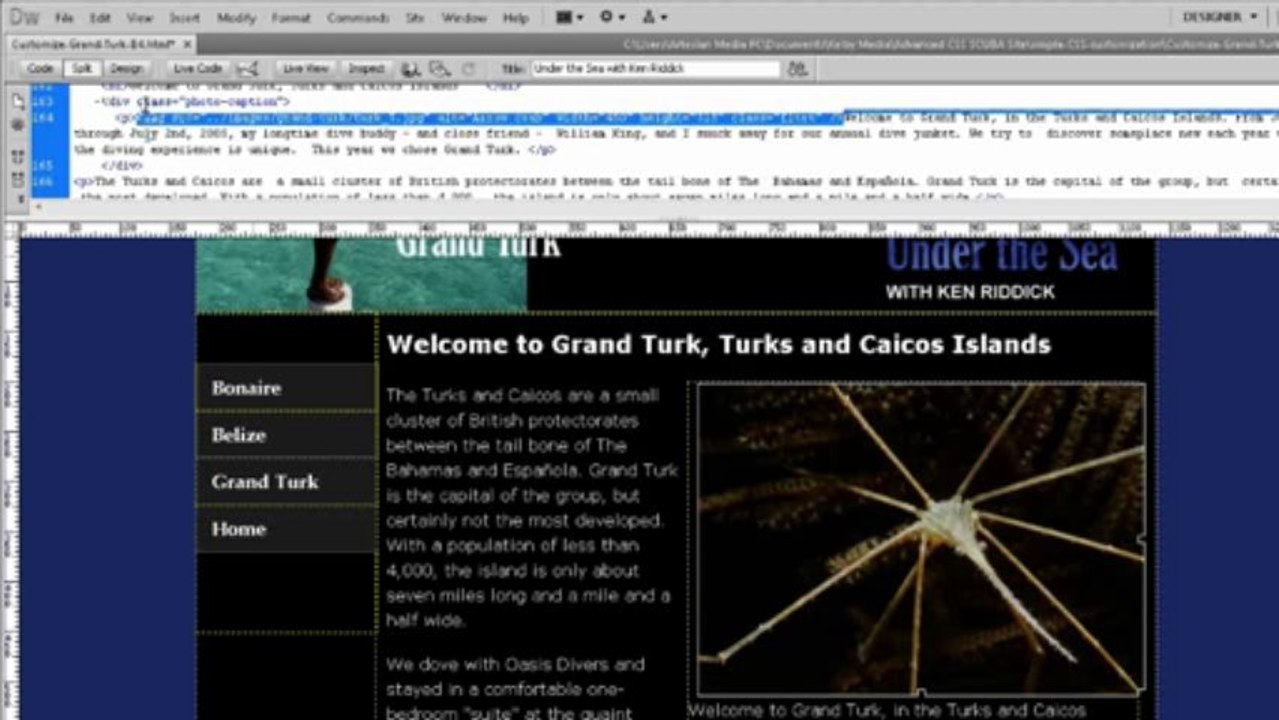
Task: Switch to Code view
Action: point(40,69)
